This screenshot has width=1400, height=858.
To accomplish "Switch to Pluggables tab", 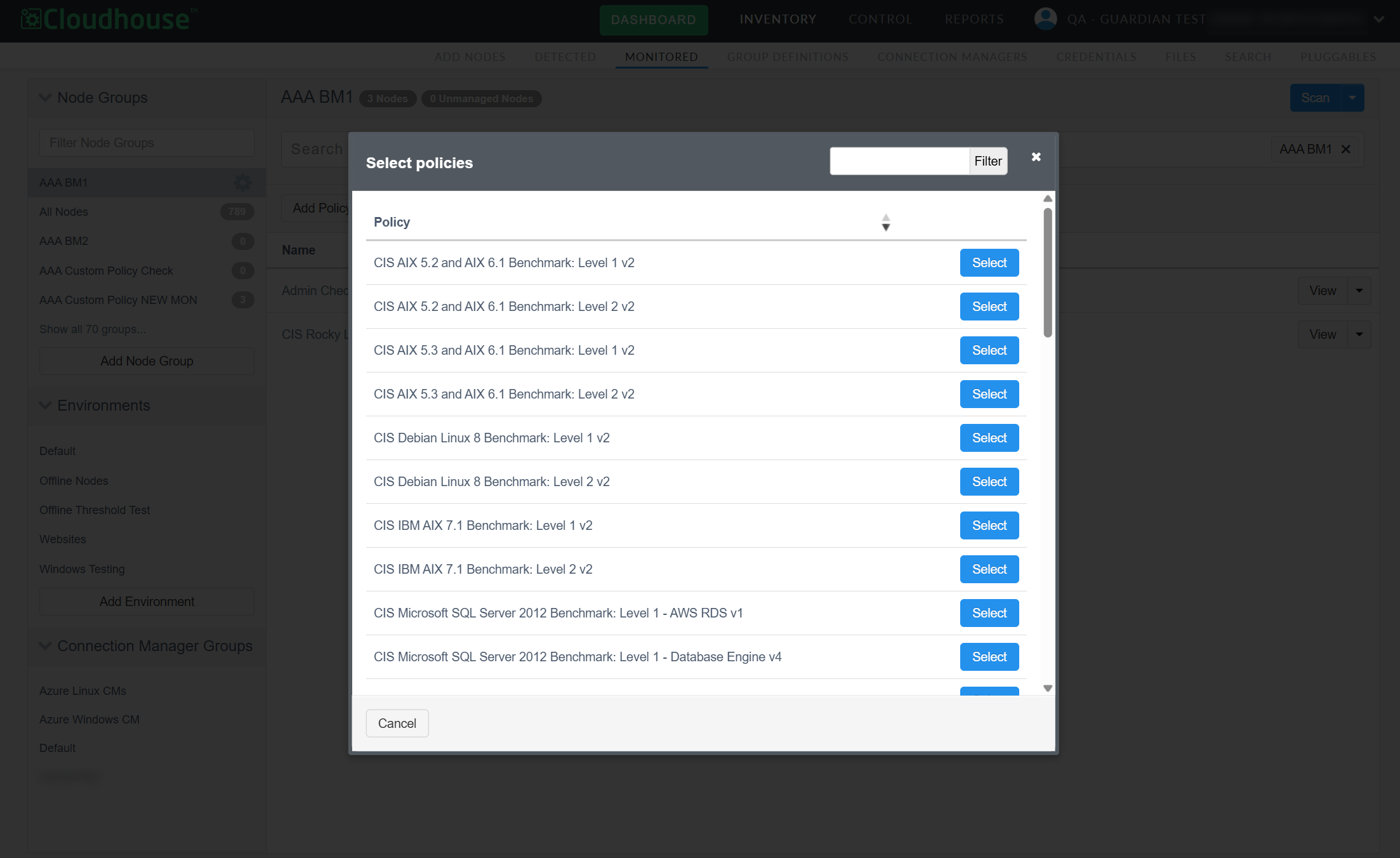I will 1338,57.
